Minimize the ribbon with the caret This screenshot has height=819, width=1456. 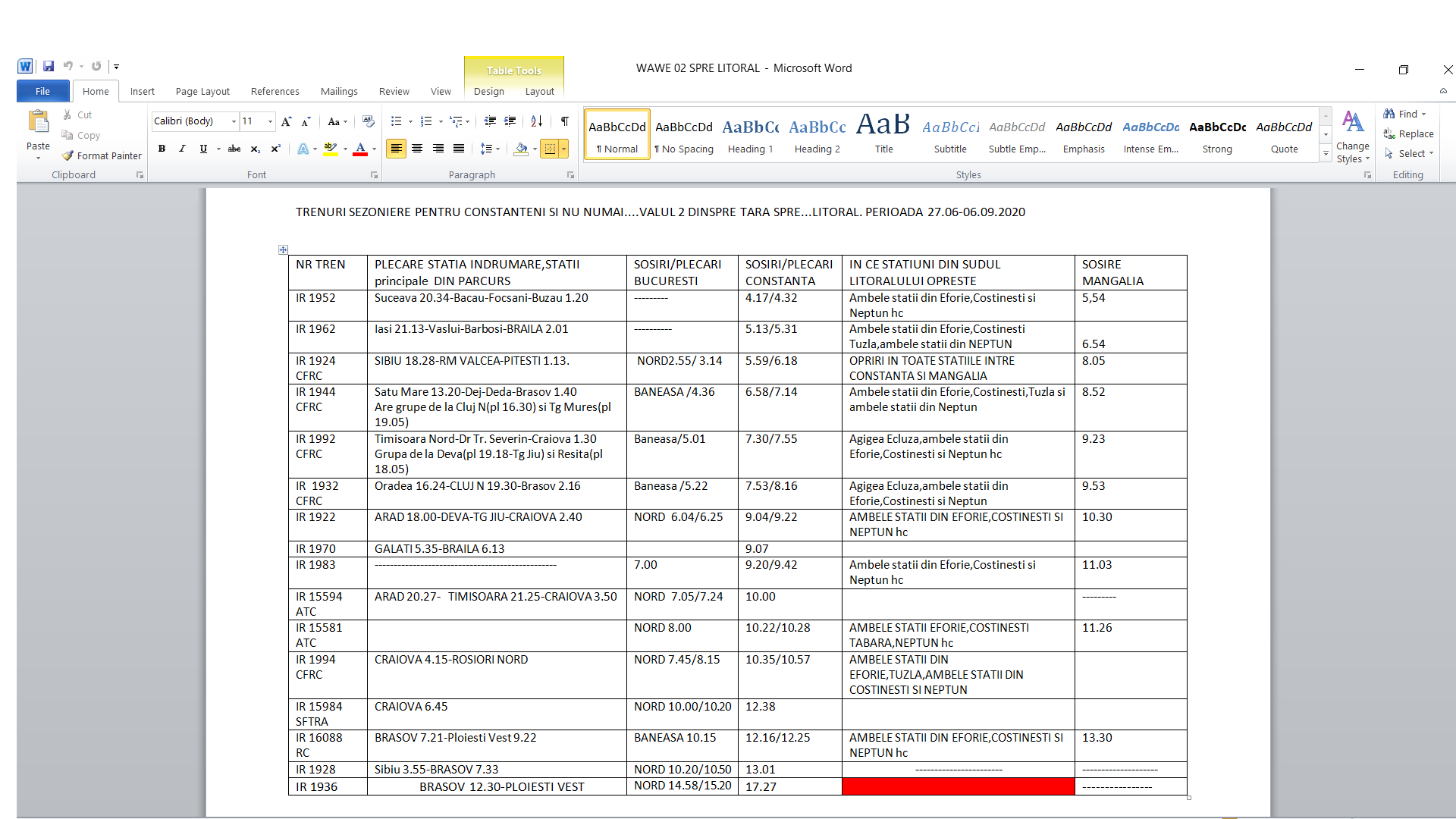[1443, 91]
